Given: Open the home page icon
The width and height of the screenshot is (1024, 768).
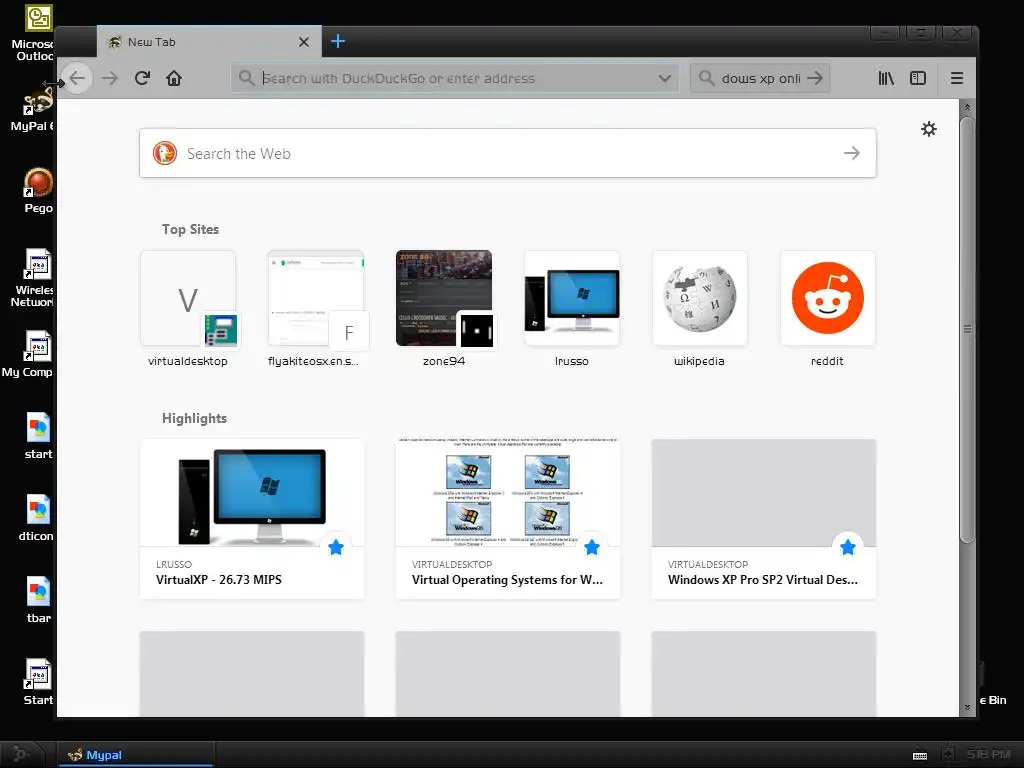Looking at the screenshot, I should click(x=174, y=78).
